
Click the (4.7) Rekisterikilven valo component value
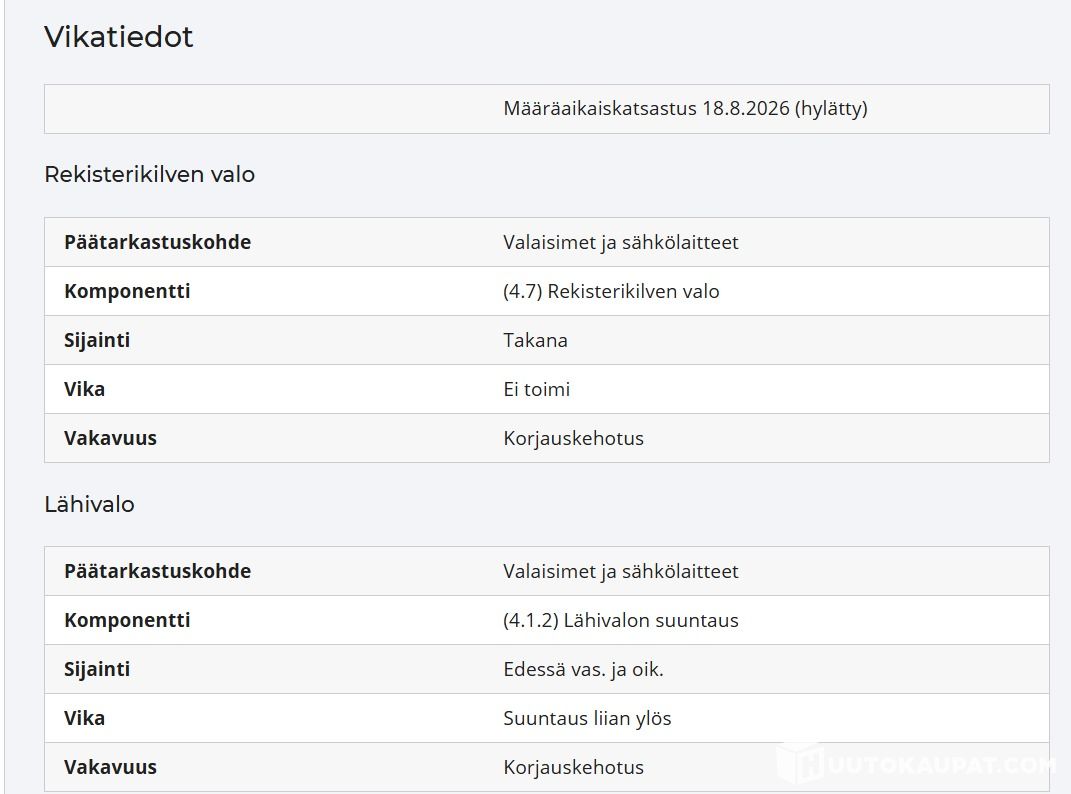611,292
